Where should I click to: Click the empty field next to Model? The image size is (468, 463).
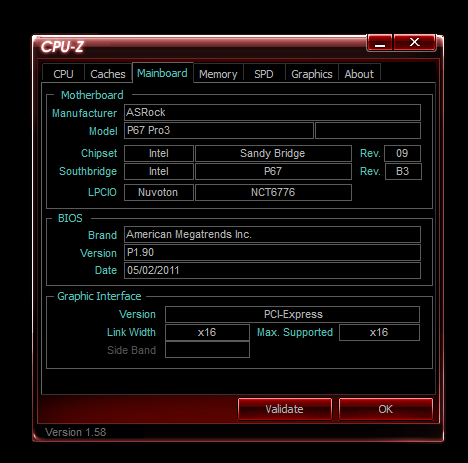pyautogui.click(x=368, y=130)
